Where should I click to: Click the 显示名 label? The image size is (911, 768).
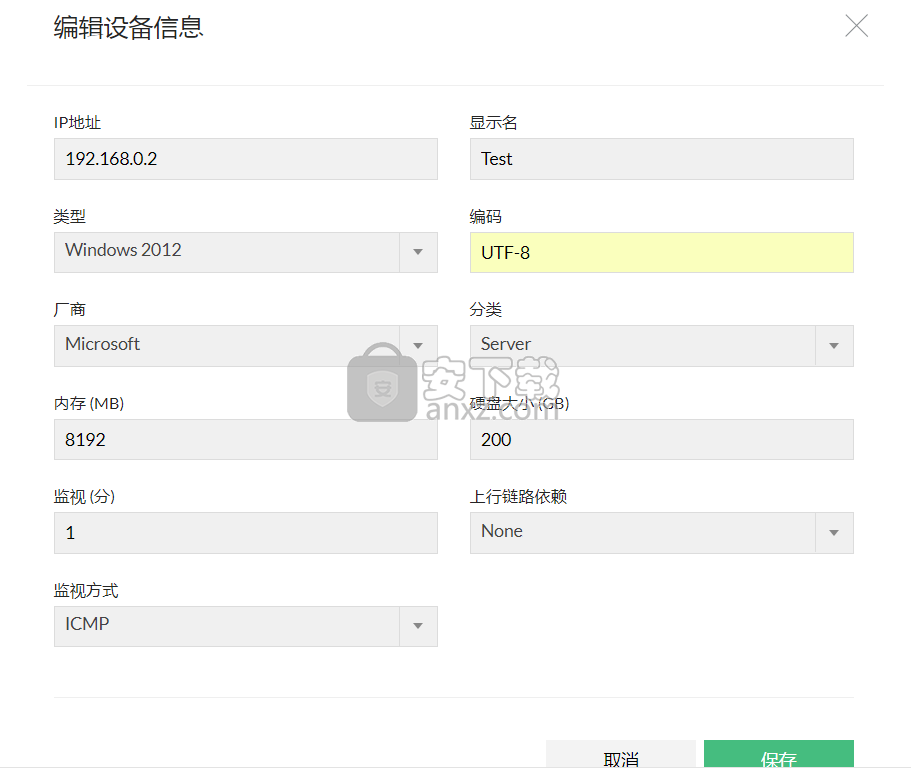pos(493,123)
